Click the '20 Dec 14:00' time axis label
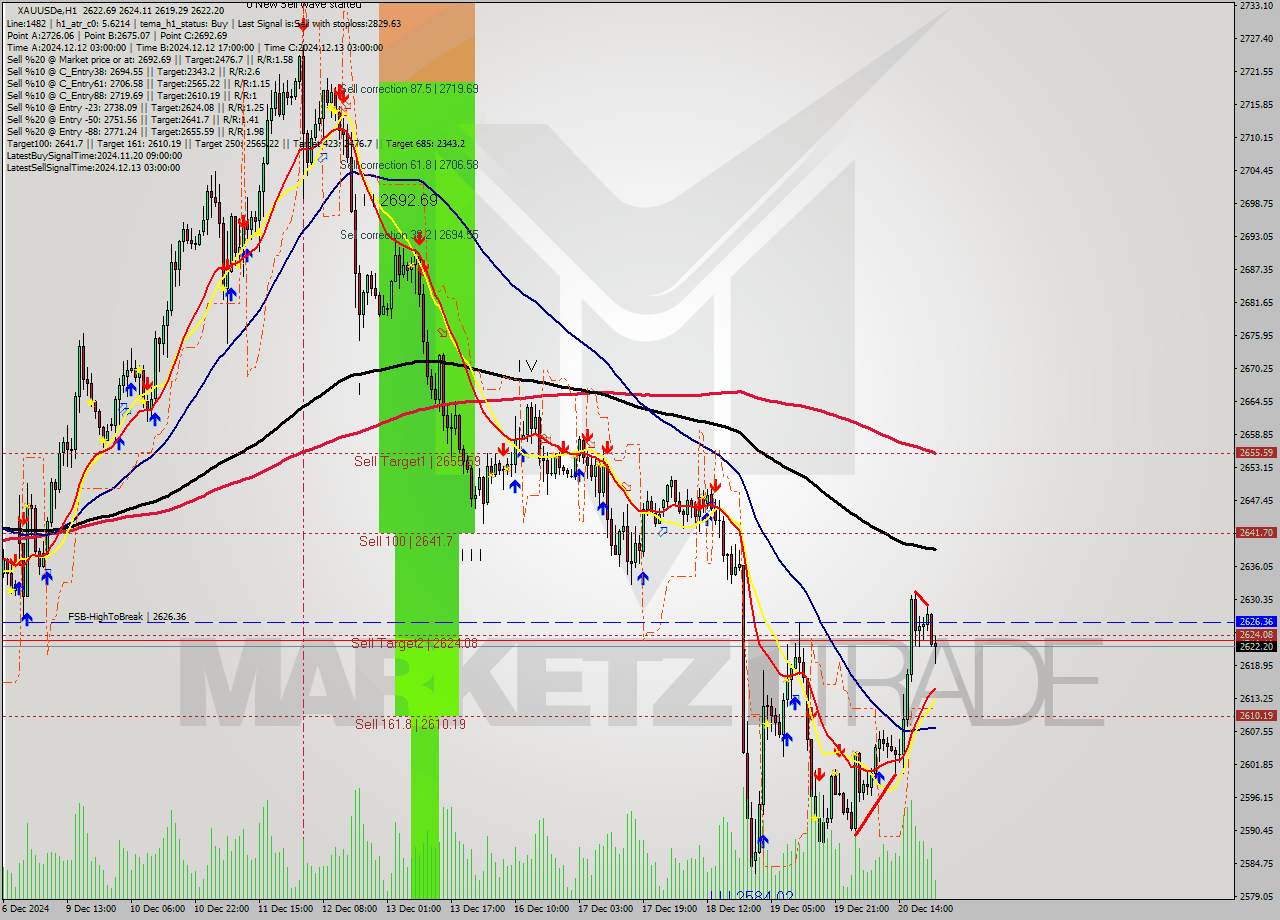The width and height of the screenshot is (1280, 920). click(x=926, y=909)
